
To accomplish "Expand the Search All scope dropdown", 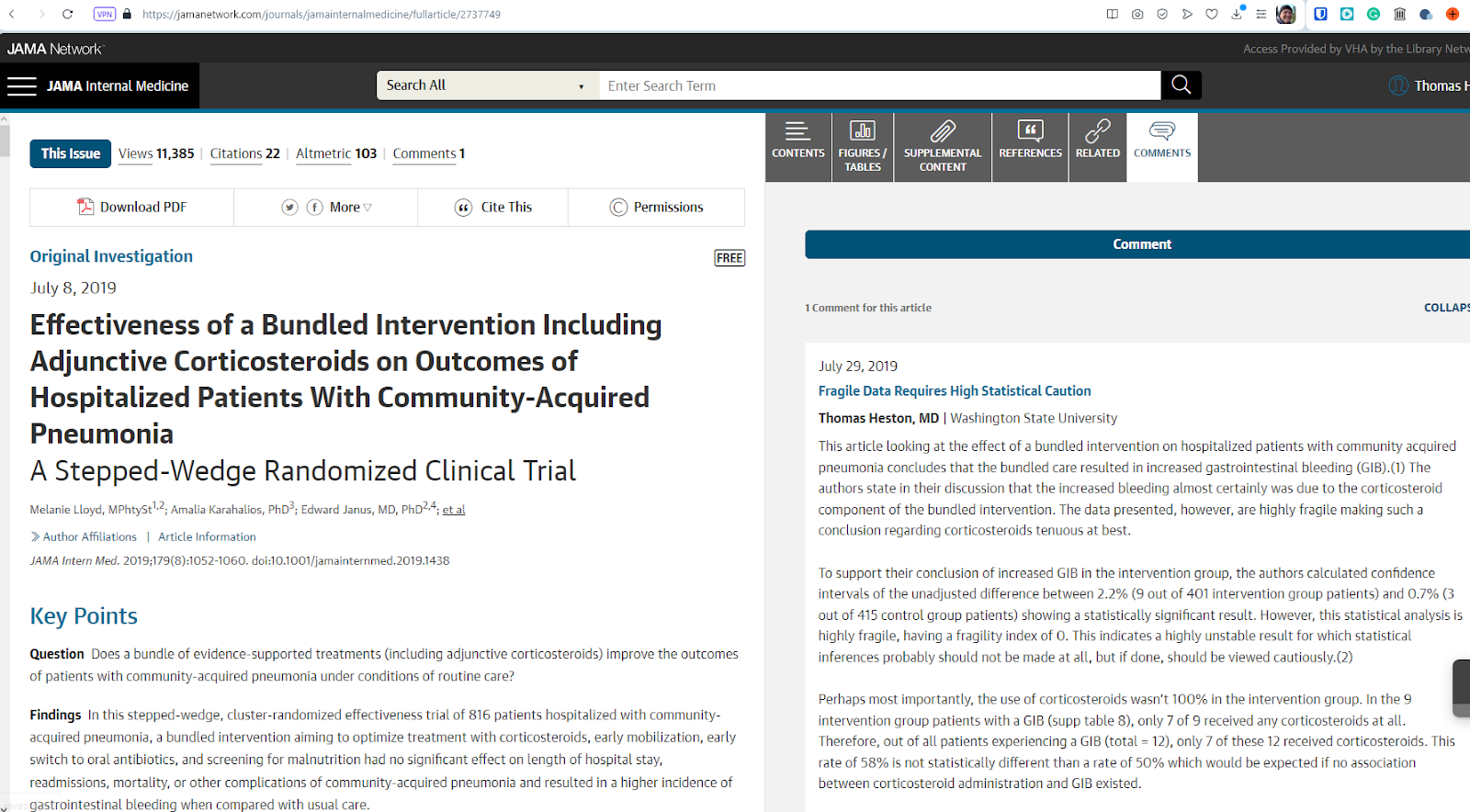I will pyautogui.click(x=487, y=85).
